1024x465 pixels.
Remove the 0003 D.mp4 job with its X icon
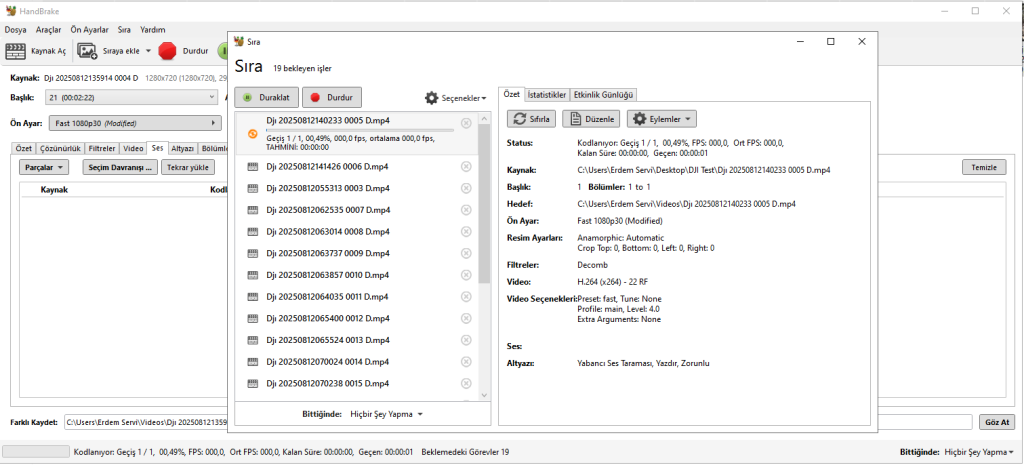[x=466, y=188]
